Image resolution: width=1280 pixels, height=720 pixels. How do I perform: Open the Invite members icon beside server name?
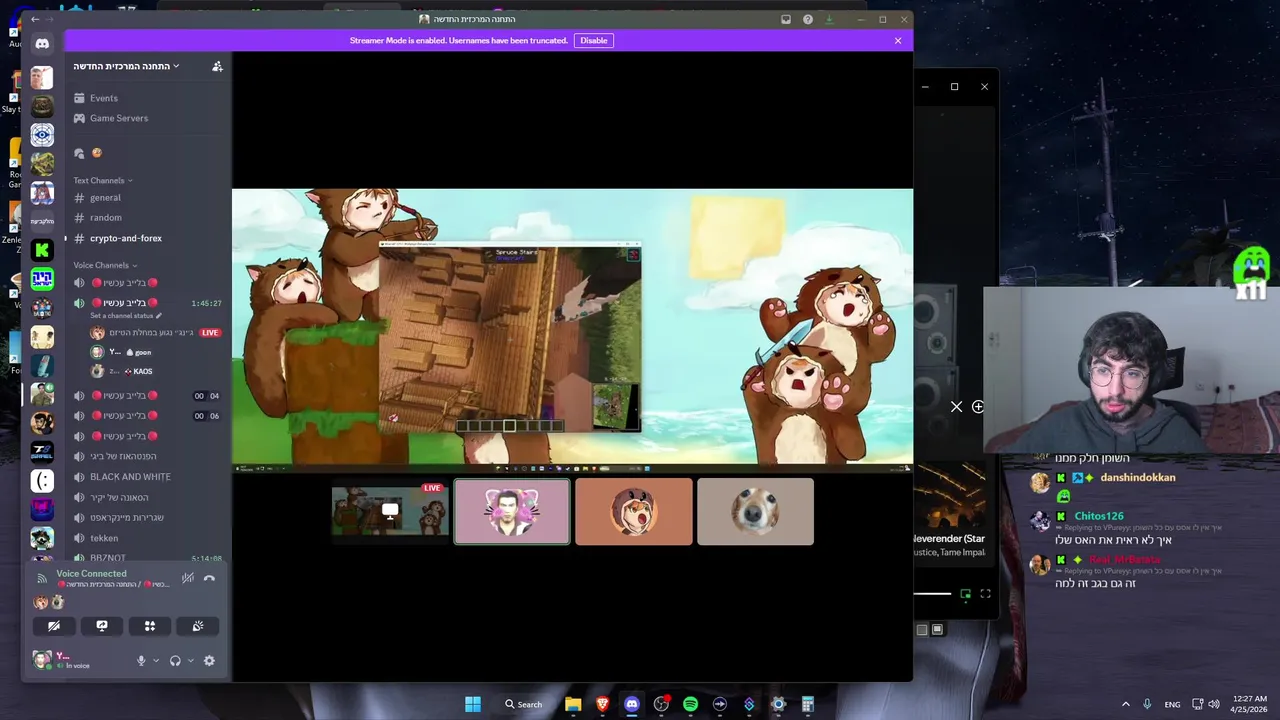pyautogui.click(x=217, y=66)
